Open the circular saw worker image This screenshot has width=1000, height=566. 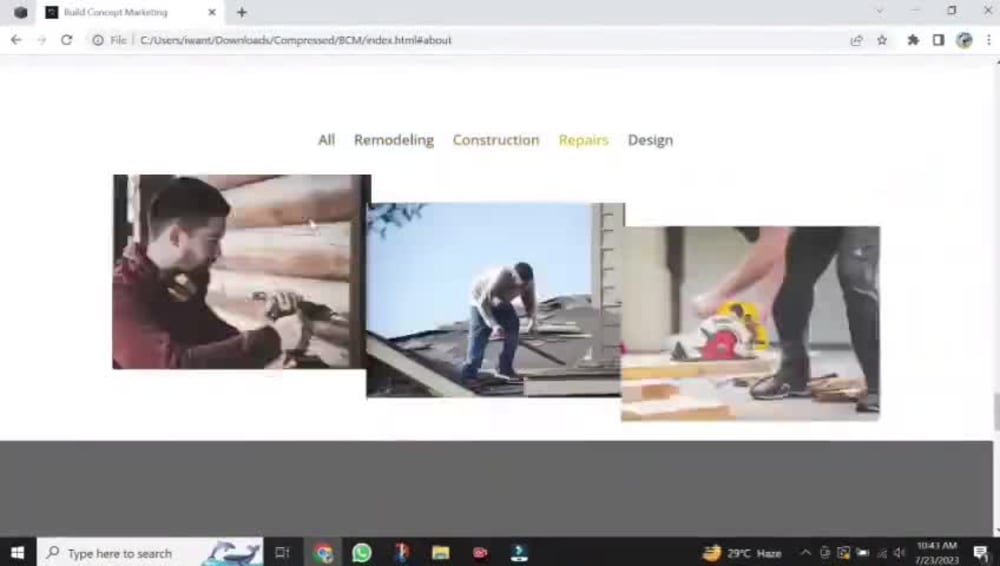[x=751, y=324]
